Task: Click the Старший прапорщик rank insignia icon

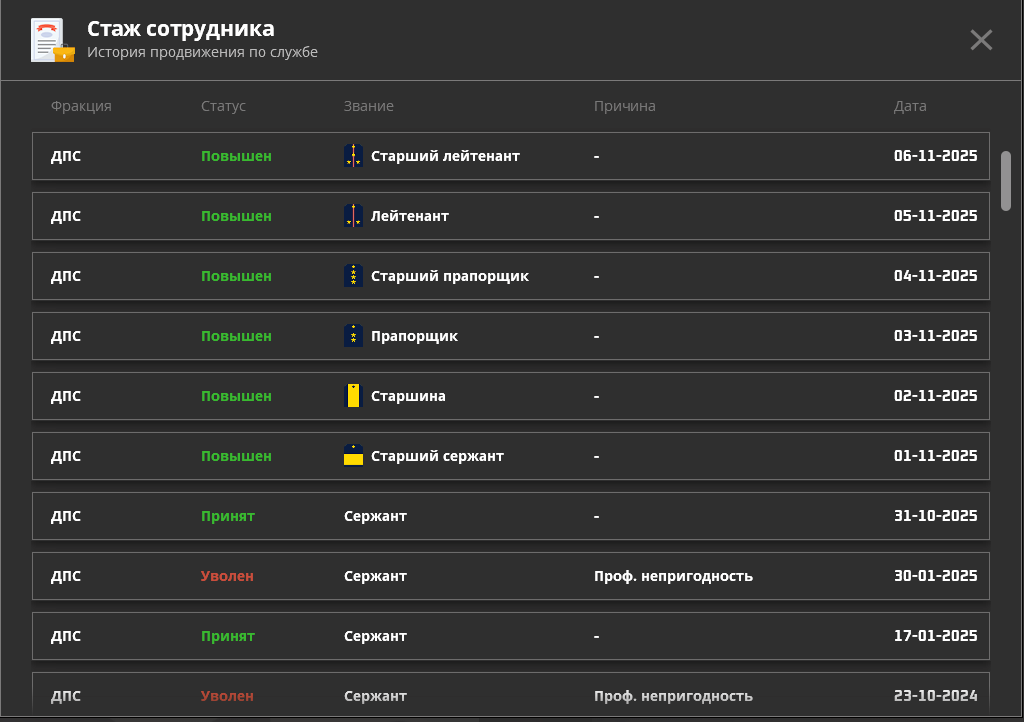Action: tap(353, 276)
